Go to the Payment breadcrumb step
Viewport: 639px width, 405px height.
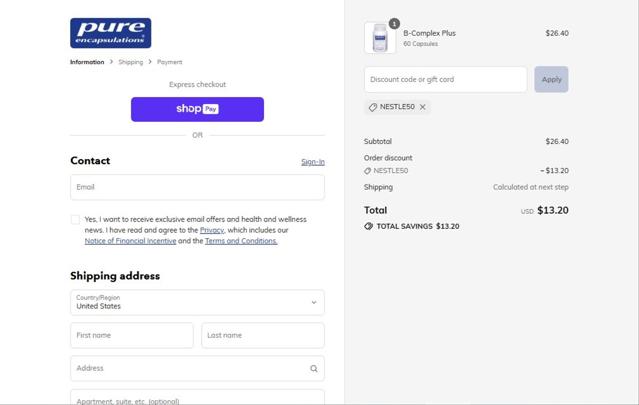point(170,62)
